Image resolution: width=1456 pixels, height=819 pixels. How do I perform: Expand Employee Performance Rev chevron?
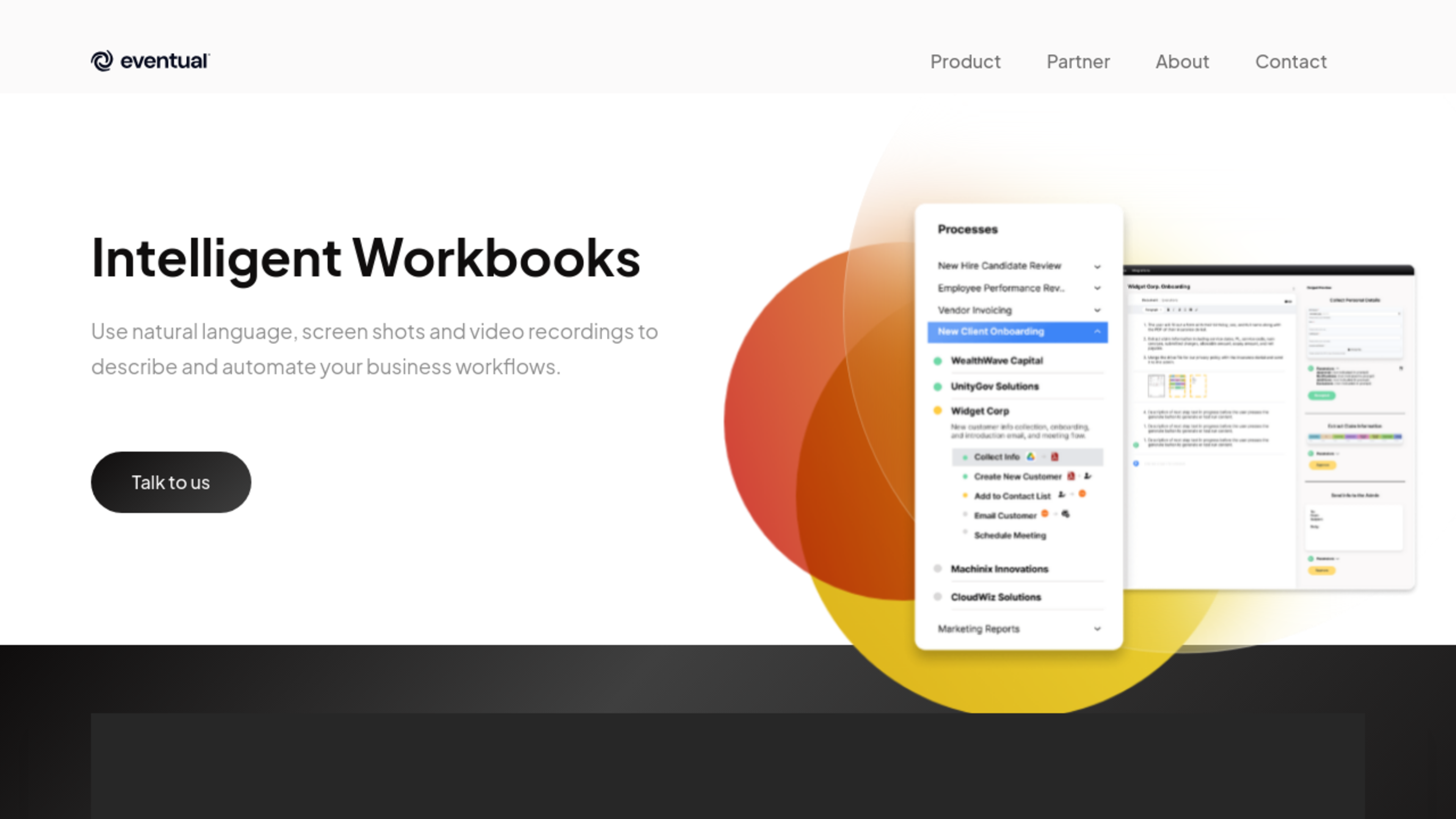[x=1097, y=288]
